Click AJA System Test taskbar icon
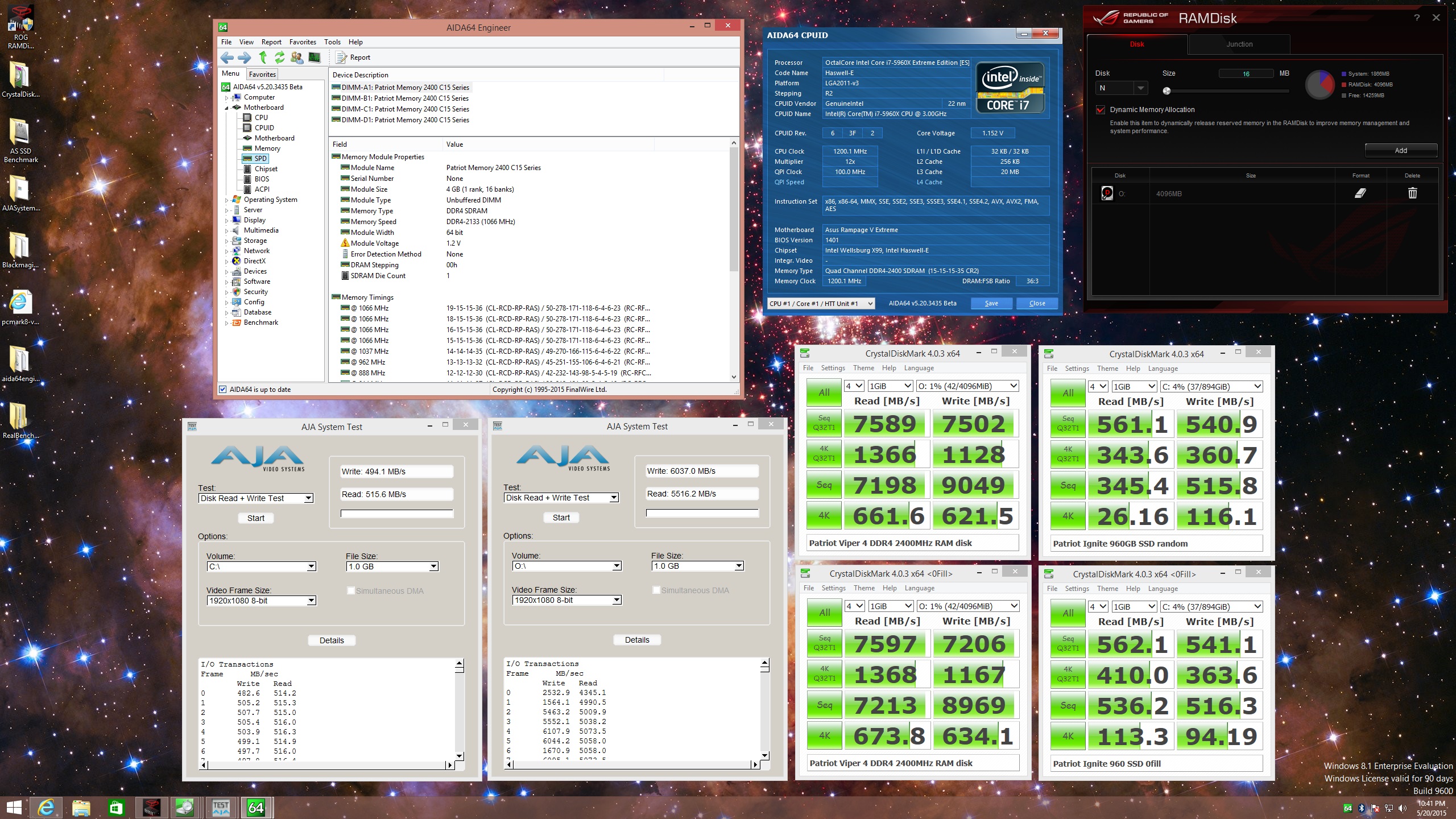The image size is (1456, 819). (x=221, y=808)
